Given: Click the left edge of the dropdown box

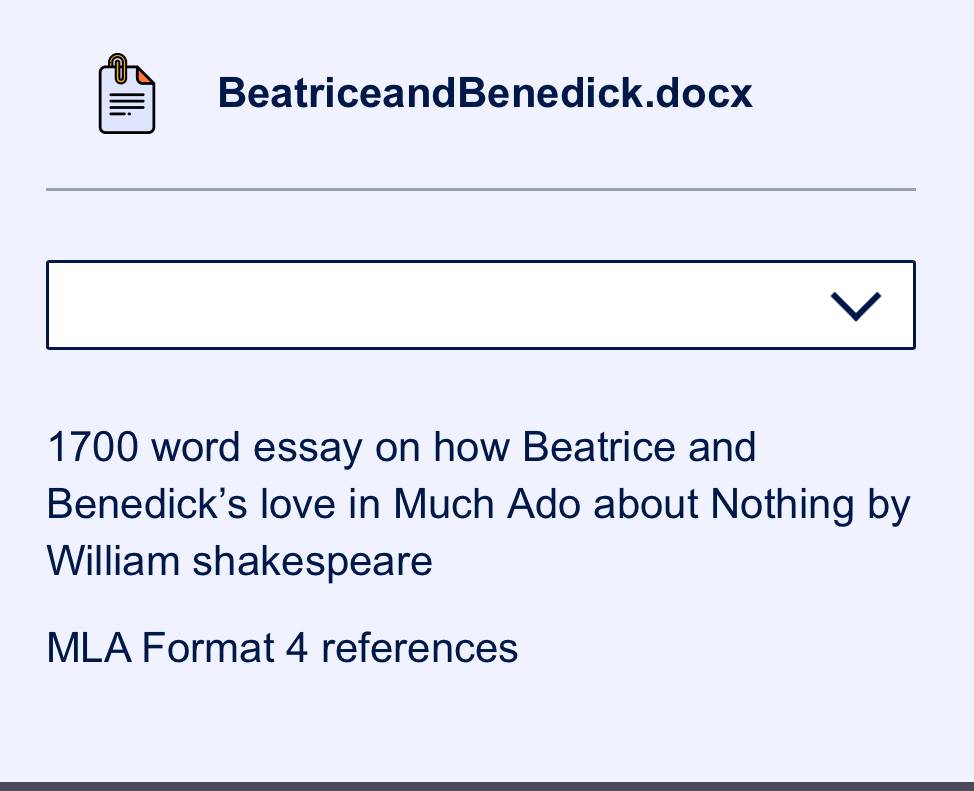Looking at the screenshot, I should pos(48,305).
